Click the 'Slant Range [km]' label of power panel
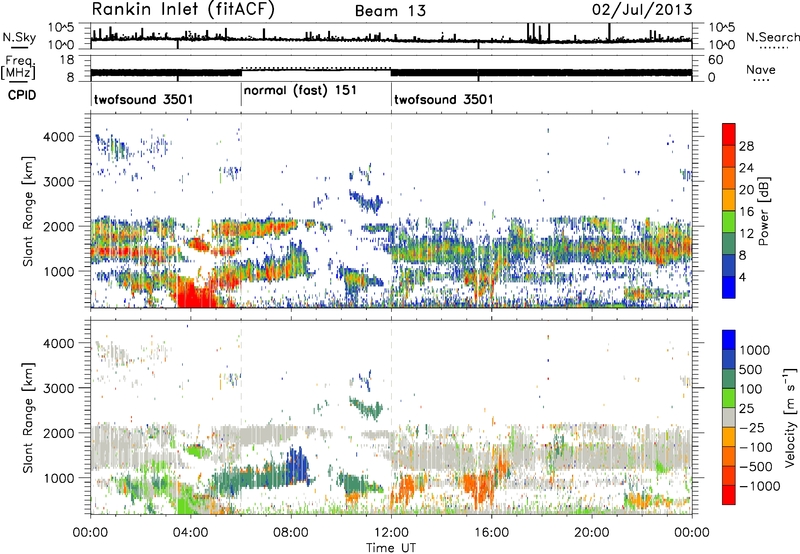The width and height of the screenshot is (800, 554). click(28, 211)
